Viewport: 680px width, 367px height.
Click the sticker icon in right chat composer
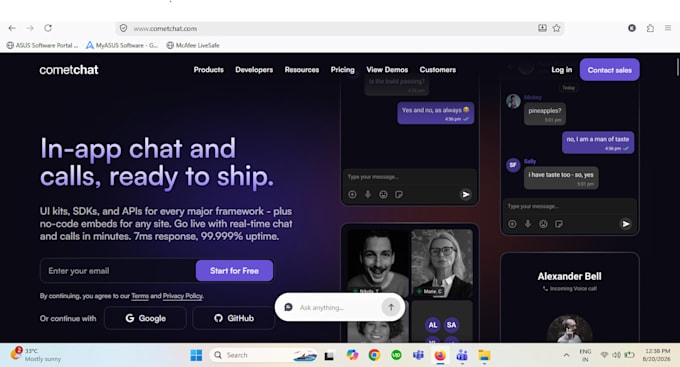(559, 224)
